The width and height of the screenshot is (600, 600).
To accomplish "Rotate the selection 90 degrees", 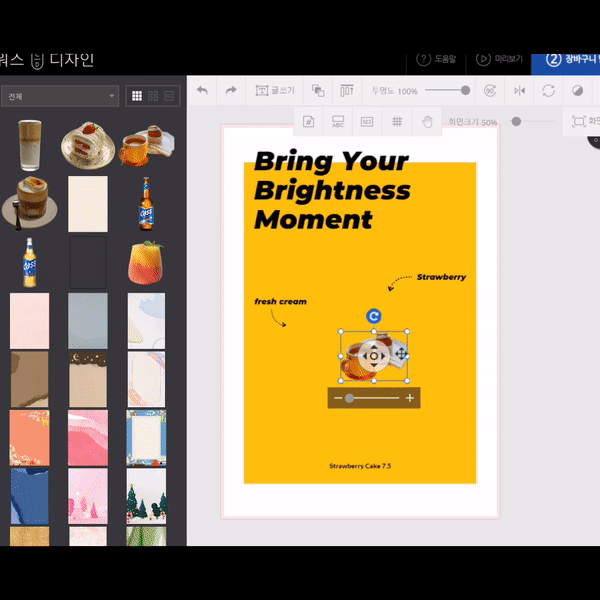I will point(490,91).
